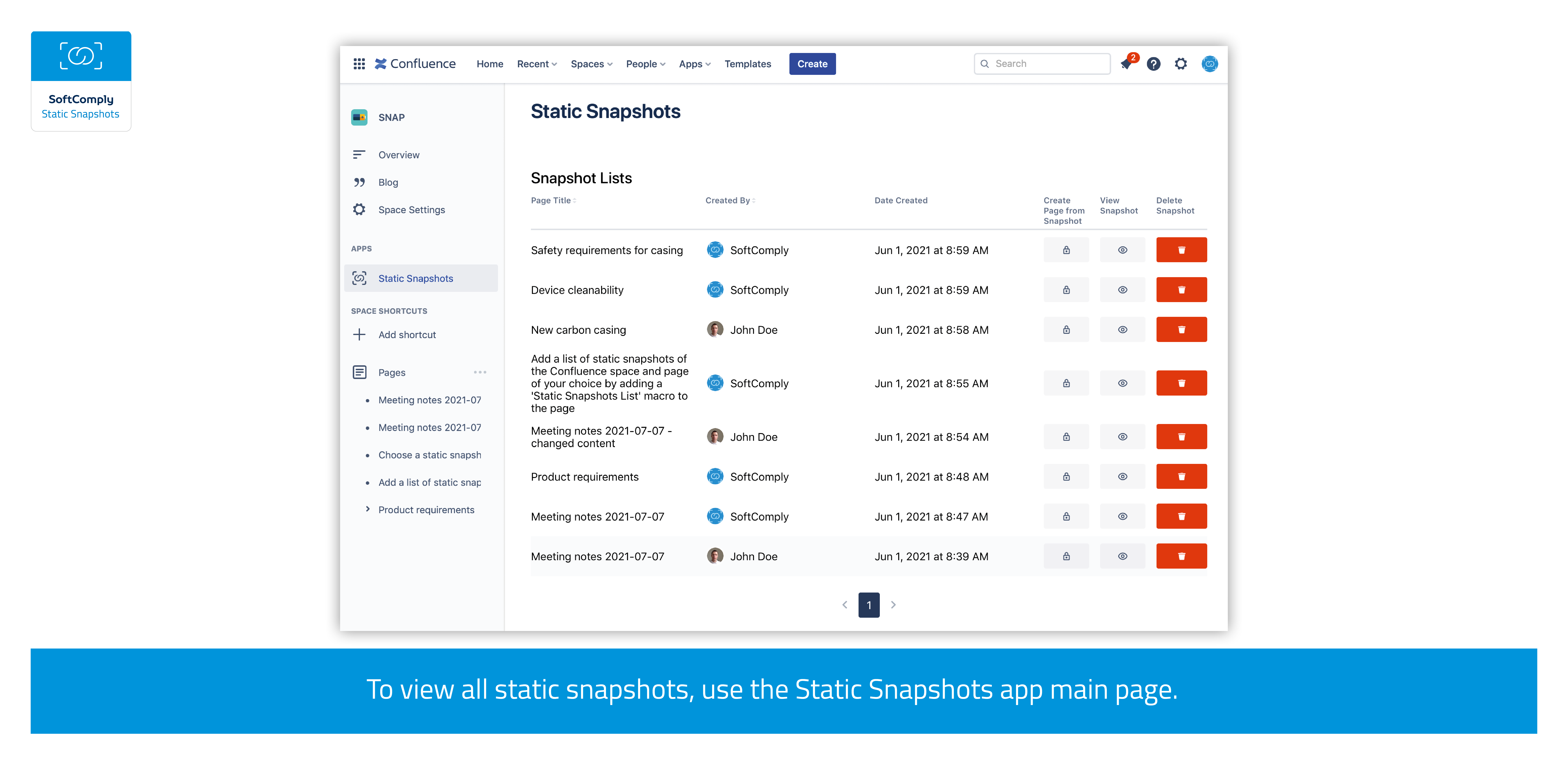
Task: Open settings gear in top bar
Action: [1181, 64]
